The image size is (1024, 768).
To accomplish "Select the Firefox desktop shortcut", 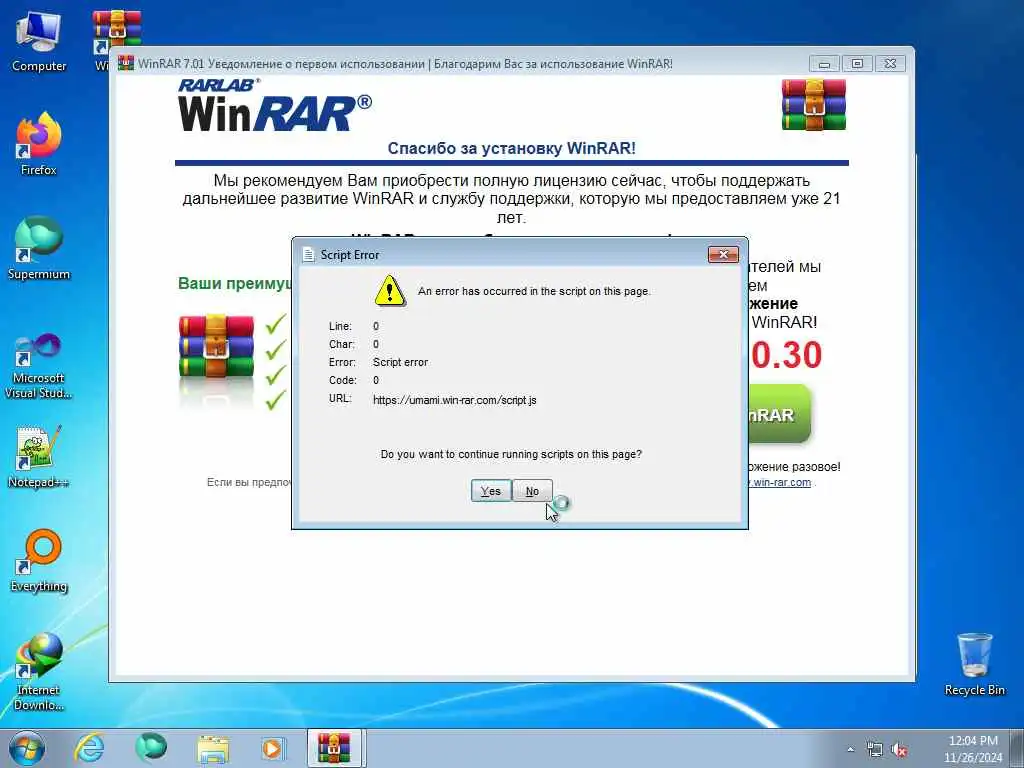I will click(39, 144).
